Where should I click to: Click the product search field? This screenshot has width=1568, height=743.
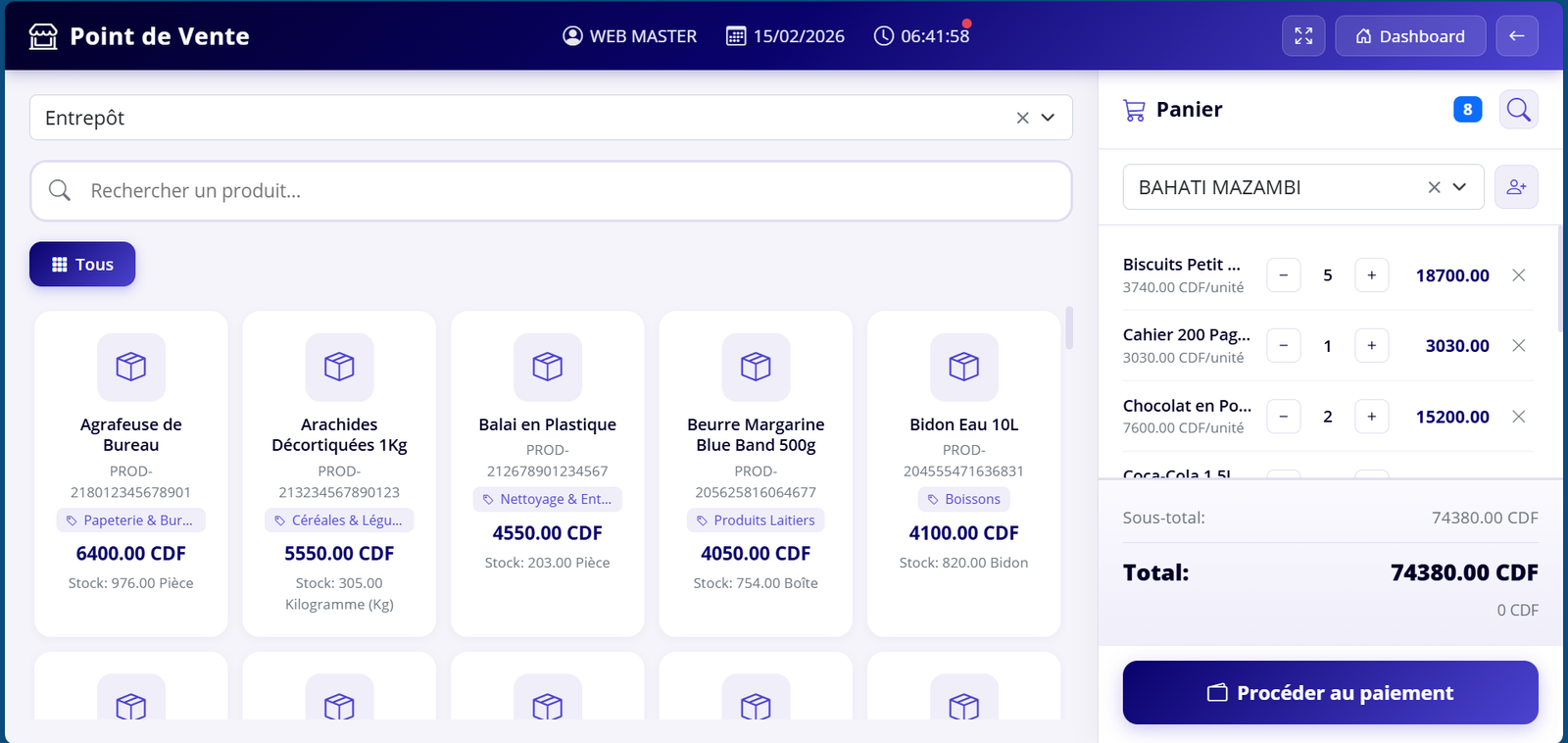551,191
